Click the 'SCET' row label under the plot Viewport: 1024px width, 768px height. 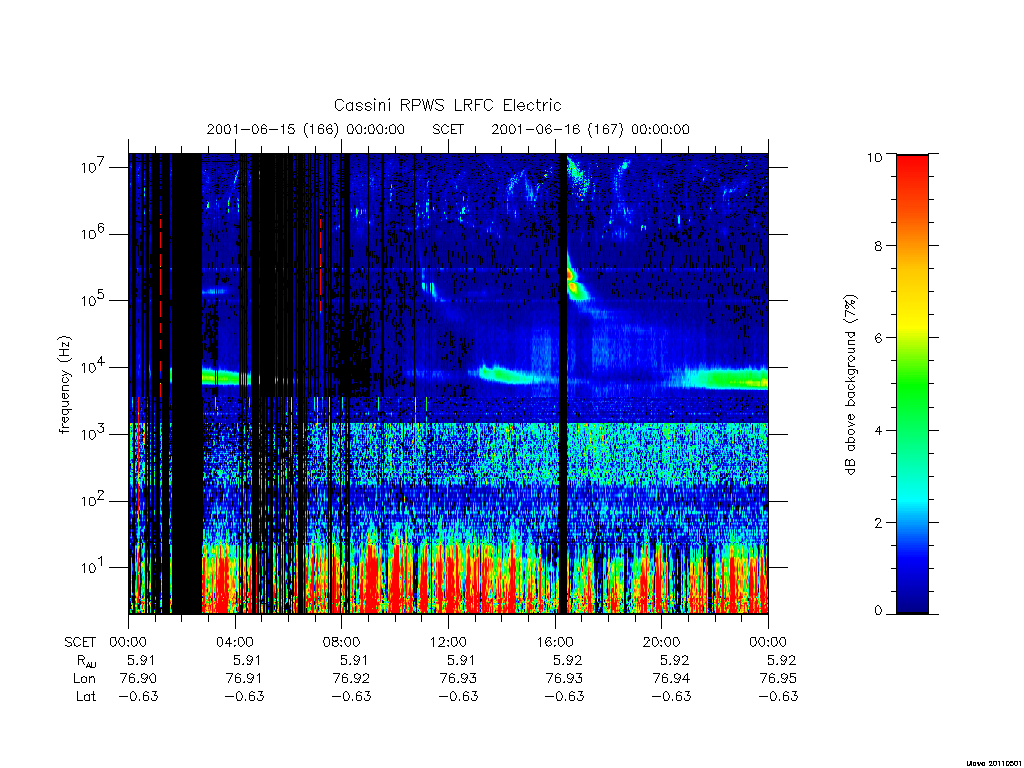pyautogui.click(x=80, y=642)
